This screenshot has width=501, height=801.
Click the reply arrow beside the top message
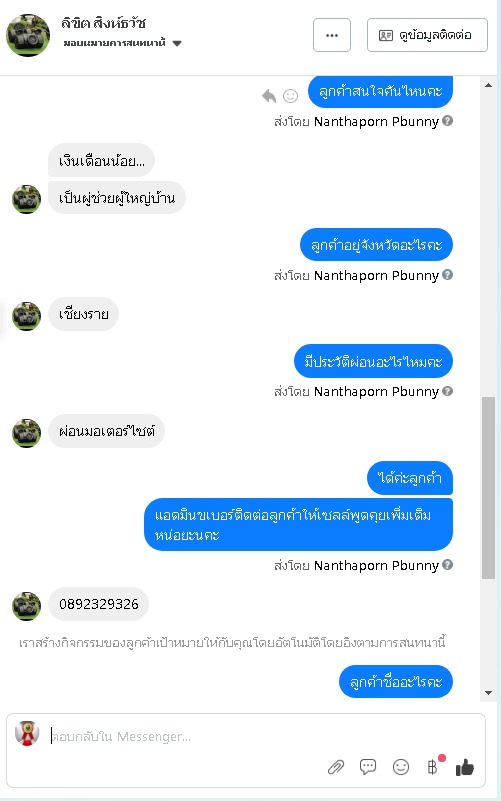[x=269, y=96]
